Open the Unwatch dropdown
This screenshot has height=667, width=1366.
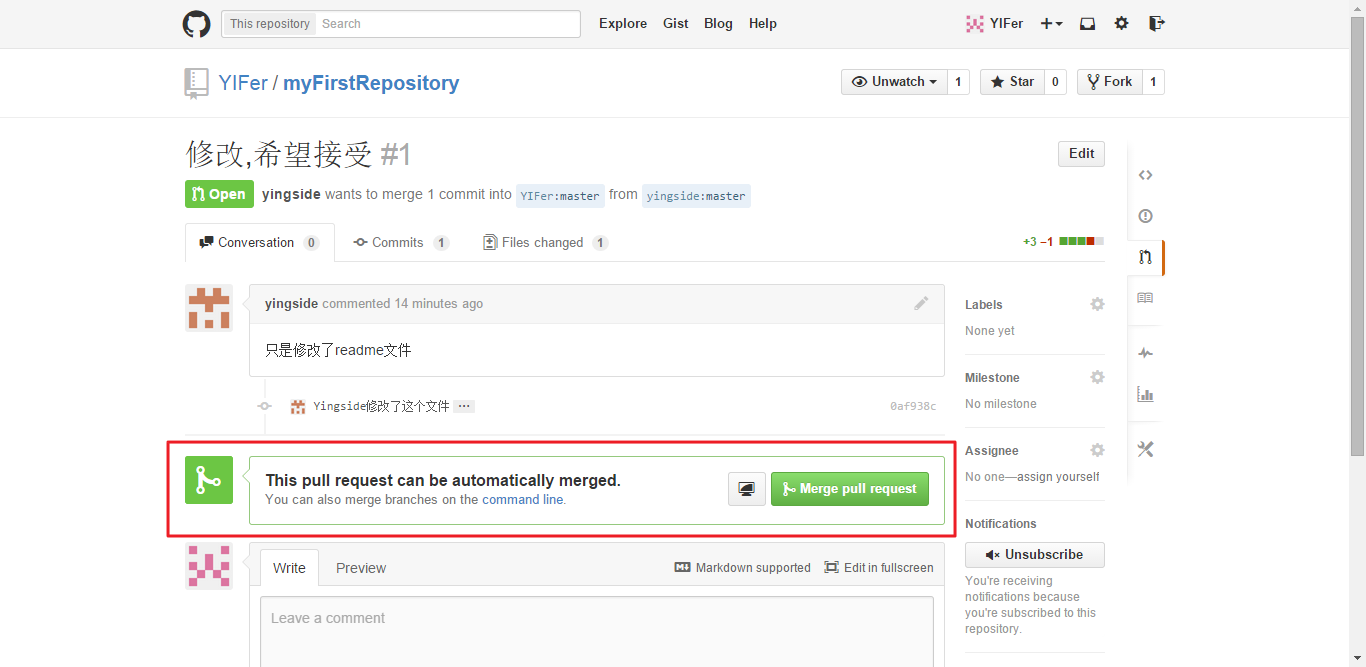click(894, 82)
